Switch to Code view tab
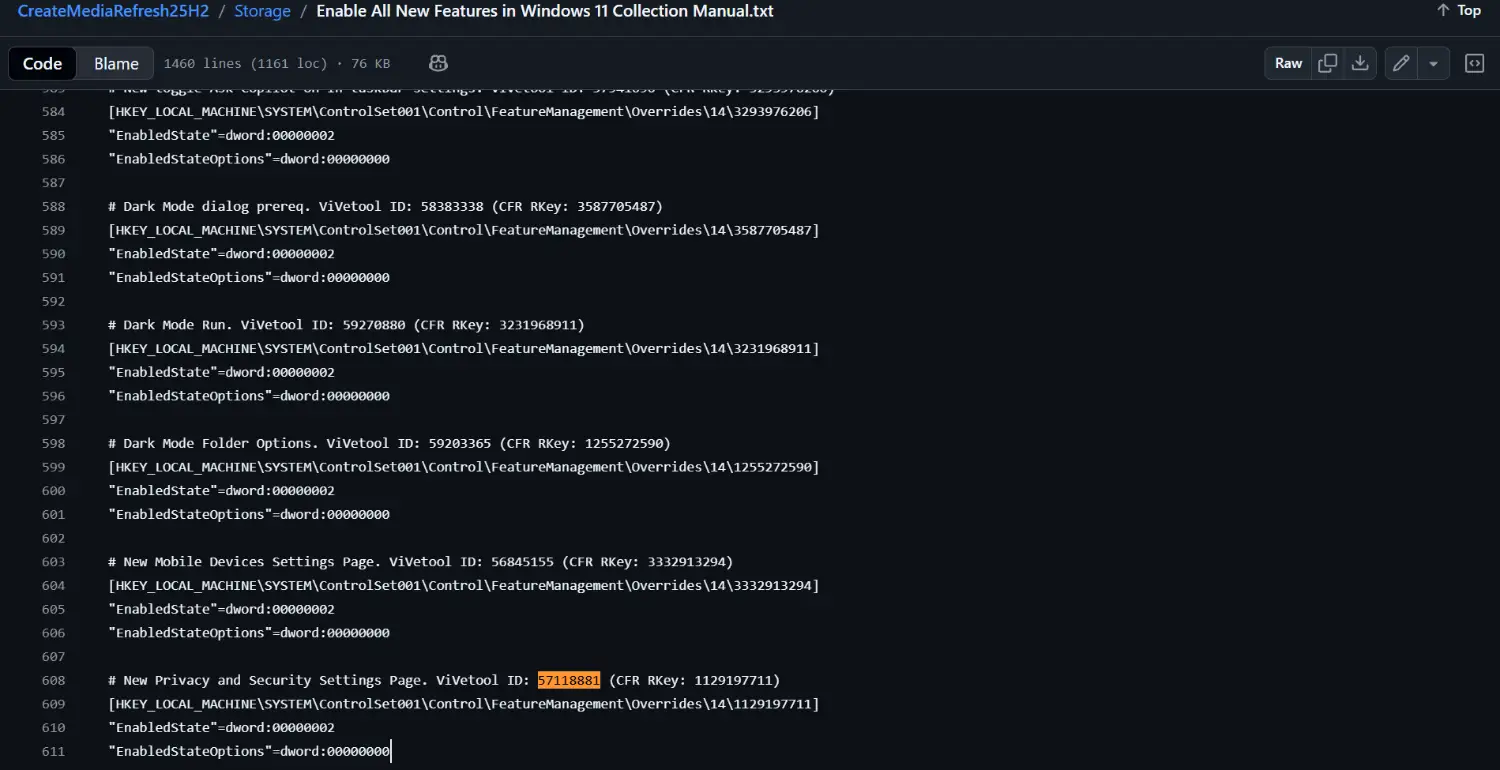 42,63
